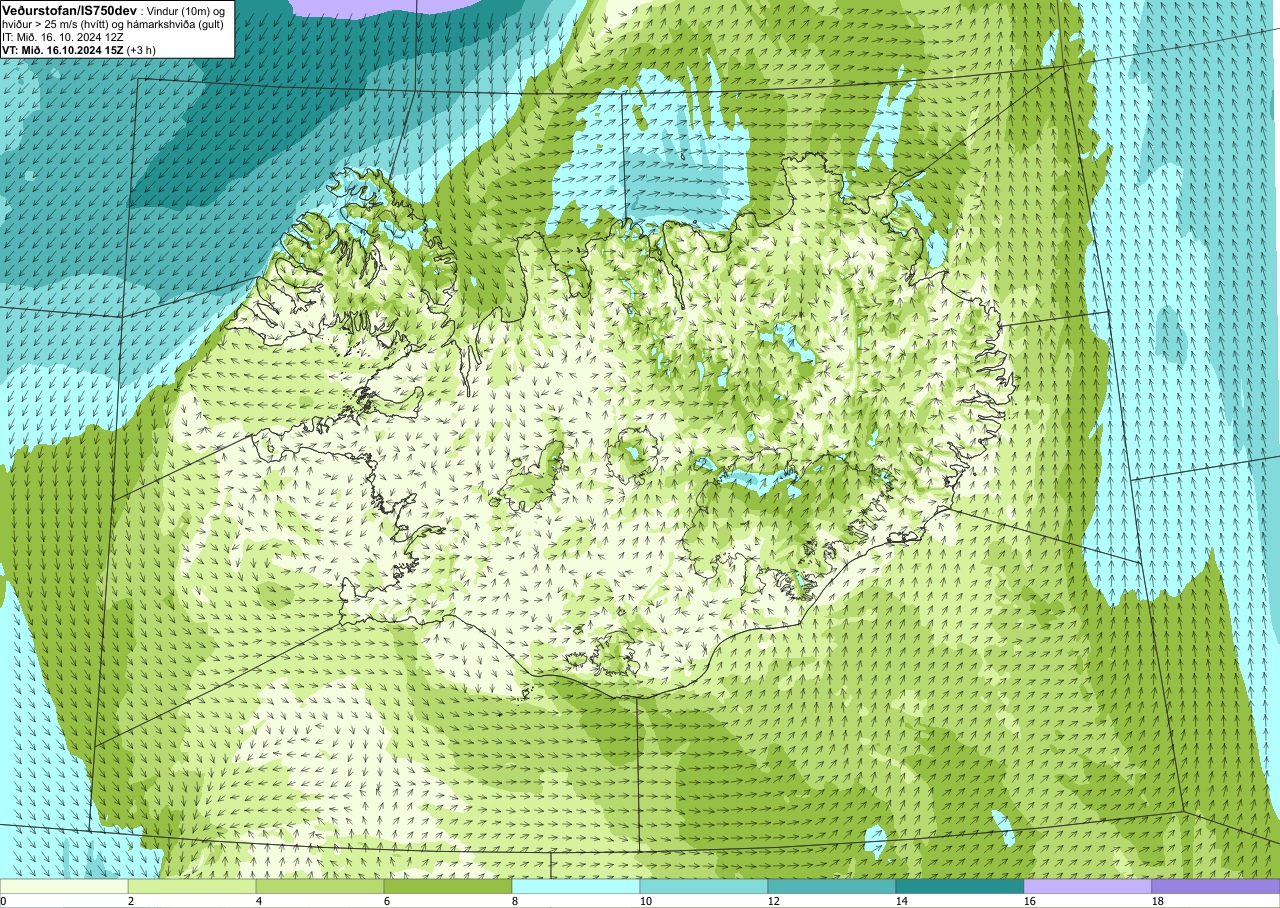The height and width of the screenshot is (908, 1280).
Task: Click the 4–6 m/s green legend swatch
Action: (x=320, y=886)
